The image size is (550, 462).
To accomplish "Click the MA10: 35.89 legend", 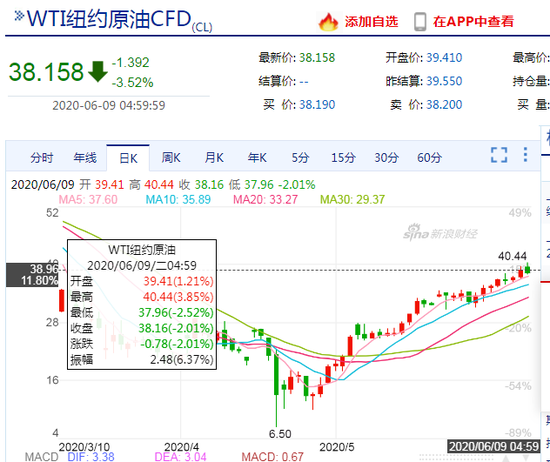I will (178, 200).
